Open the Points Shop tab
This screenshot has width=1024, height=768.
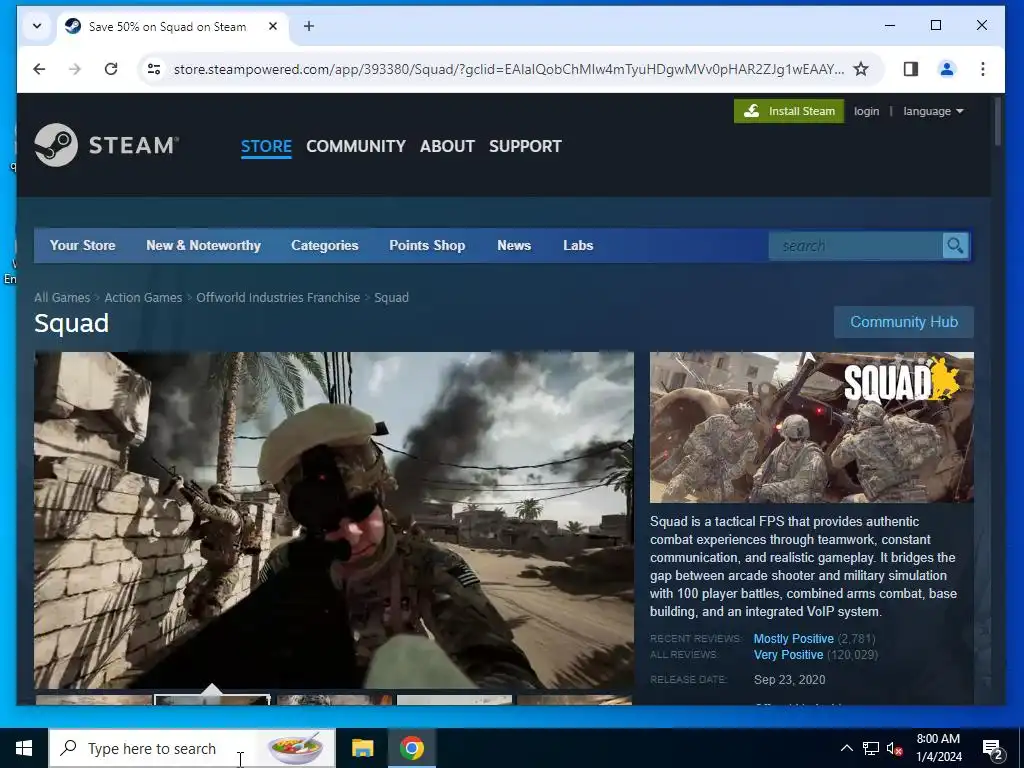(x=427, y=246)
